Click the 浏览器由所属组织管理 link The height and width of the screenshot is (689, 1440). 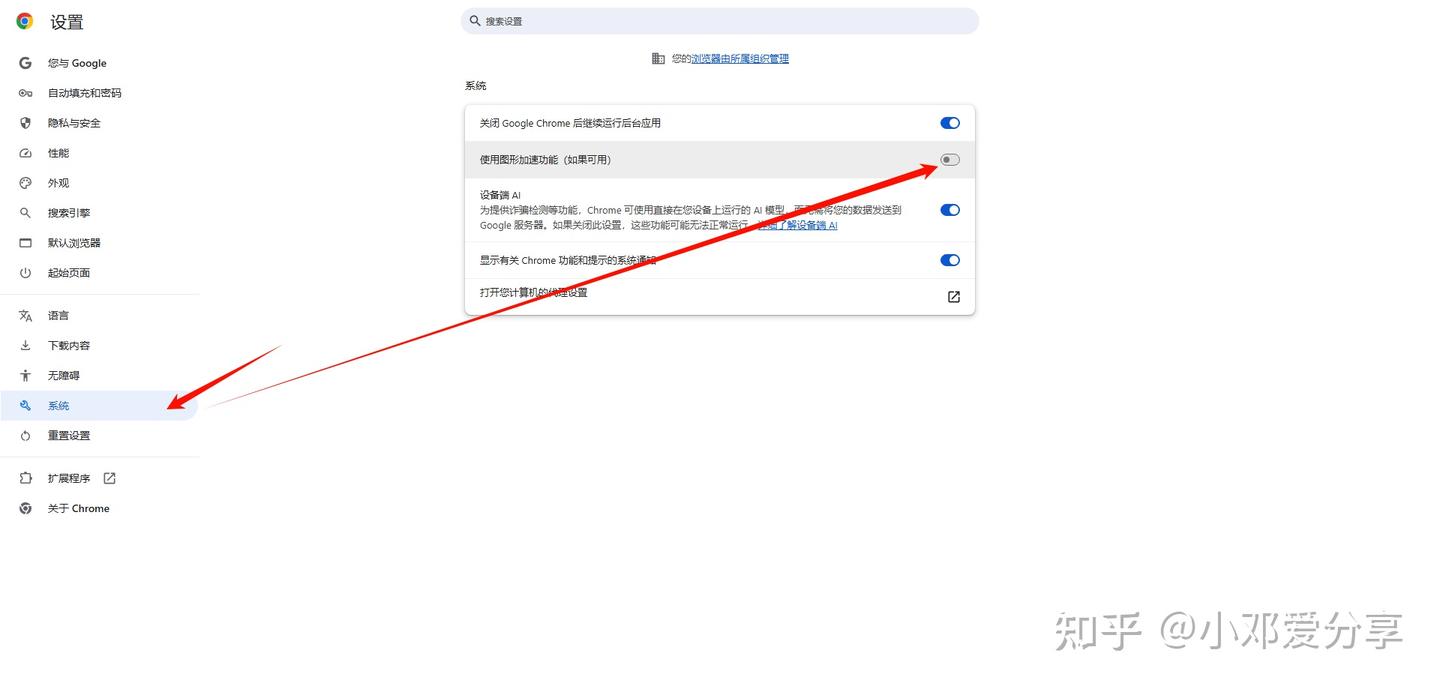click(740, 59)
